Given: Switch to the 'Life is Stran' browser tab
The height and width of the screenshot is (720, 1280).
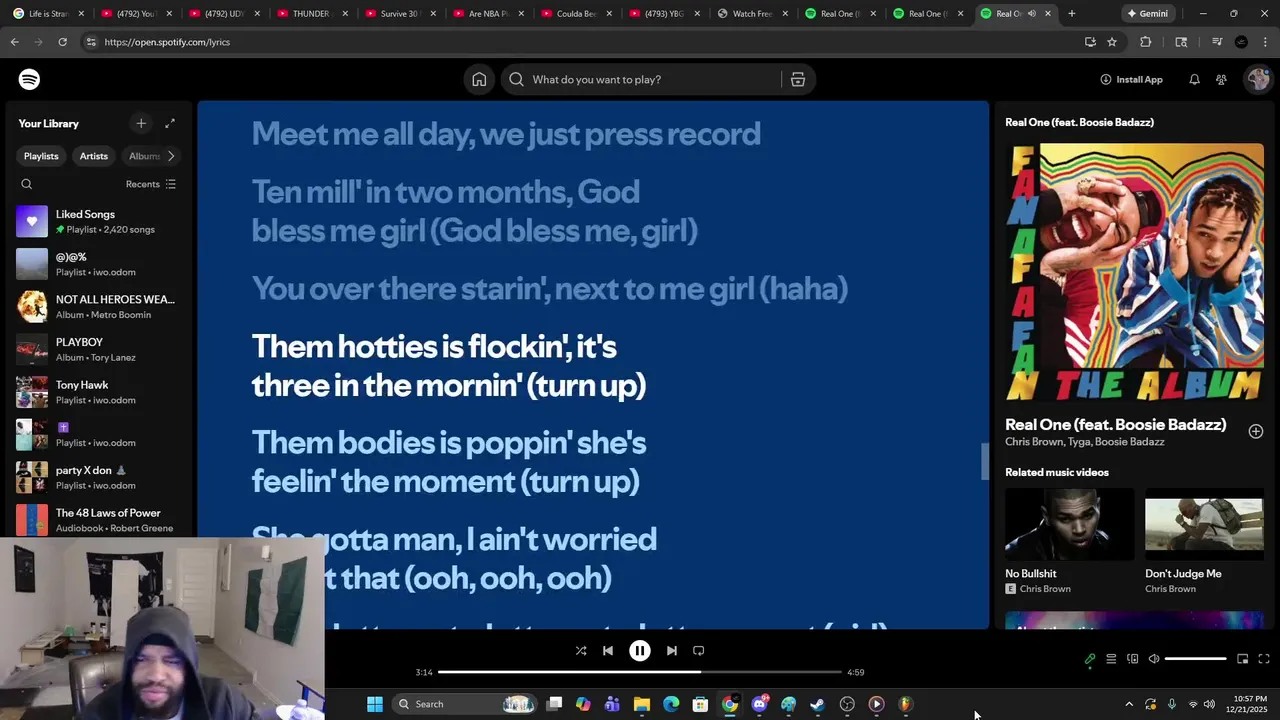Looking at the screenshot, I should pyautogui.click(x=47, y=14).
